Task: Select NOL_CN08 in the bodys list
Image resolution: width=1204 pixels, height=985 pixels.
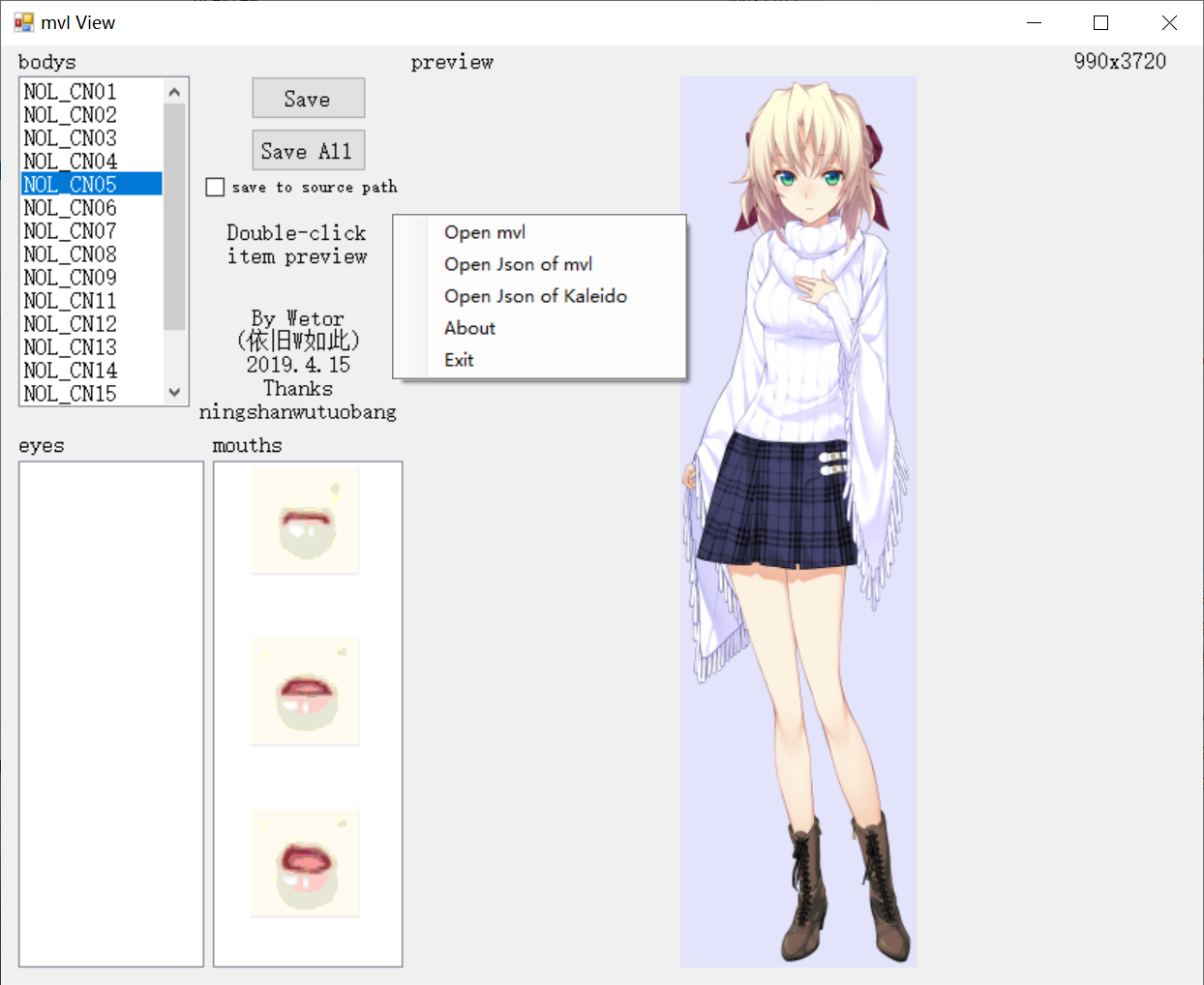Action: point(92,254)
